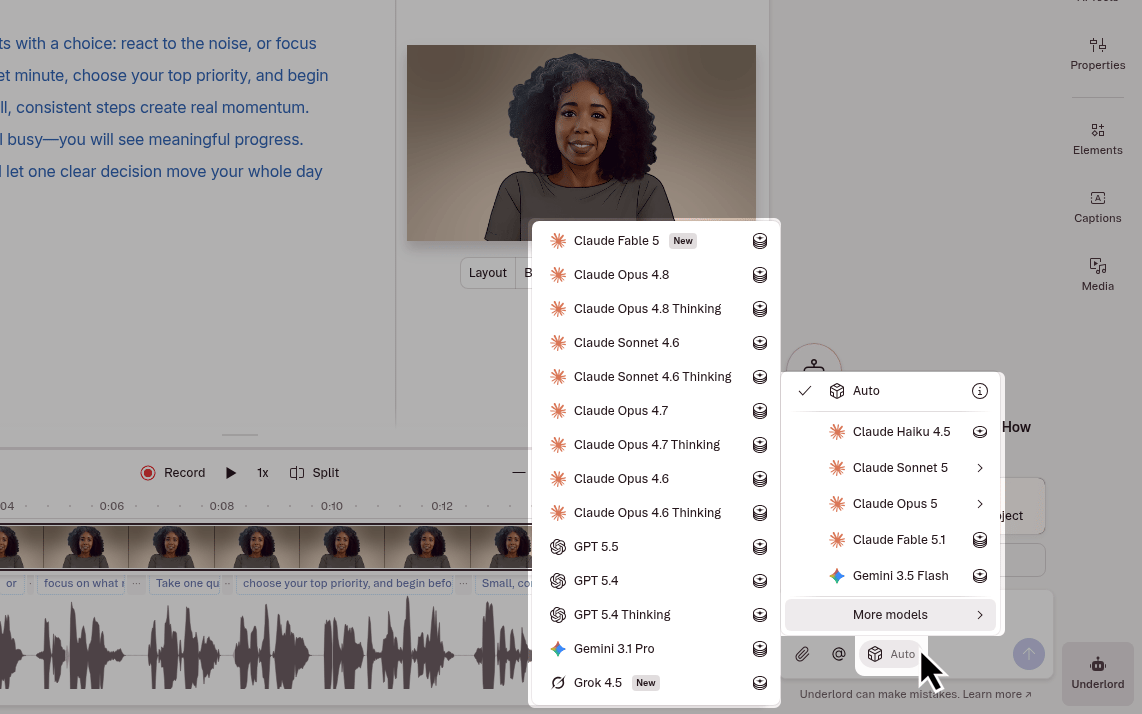1142x714 pixels.
Task: Choose Claude Opus 4.8 from list
Action: (655, 275)
